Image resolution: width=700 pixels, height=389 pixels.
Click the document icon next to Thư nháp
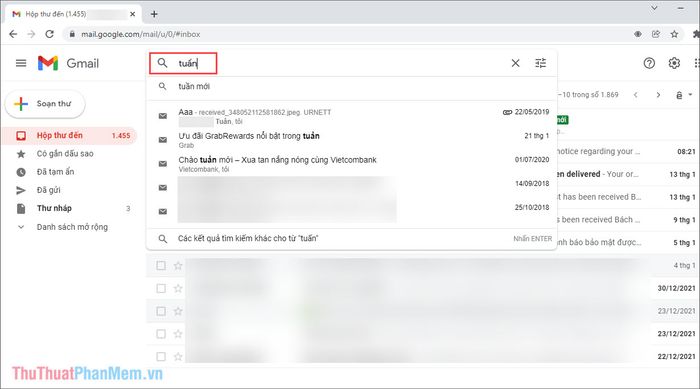click(21, 209)
